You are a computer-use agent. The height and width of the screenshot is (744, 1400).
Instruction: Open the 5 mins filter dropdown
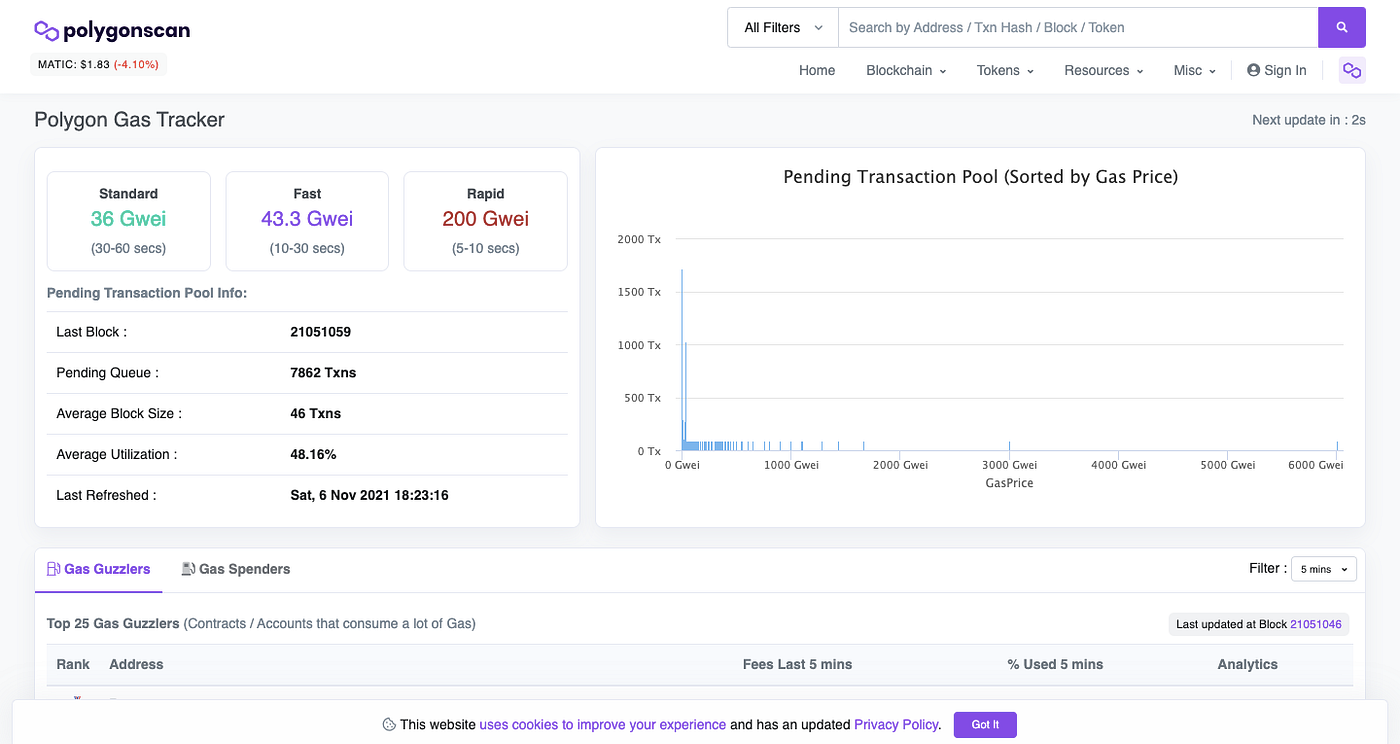click(x=1324, y=569)
